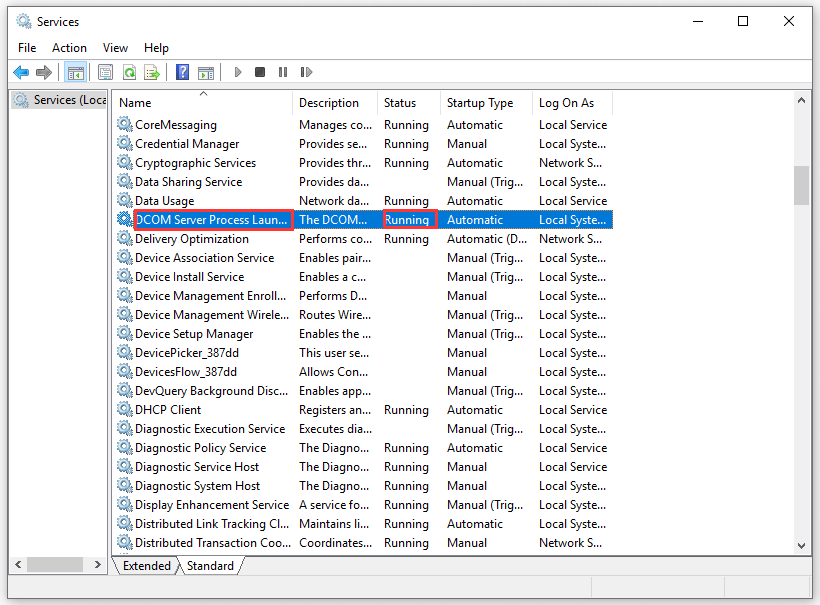Select the Diagnostic Service Host row
Image resolution: width=820 pixels, height=605 pixels.
364,466
